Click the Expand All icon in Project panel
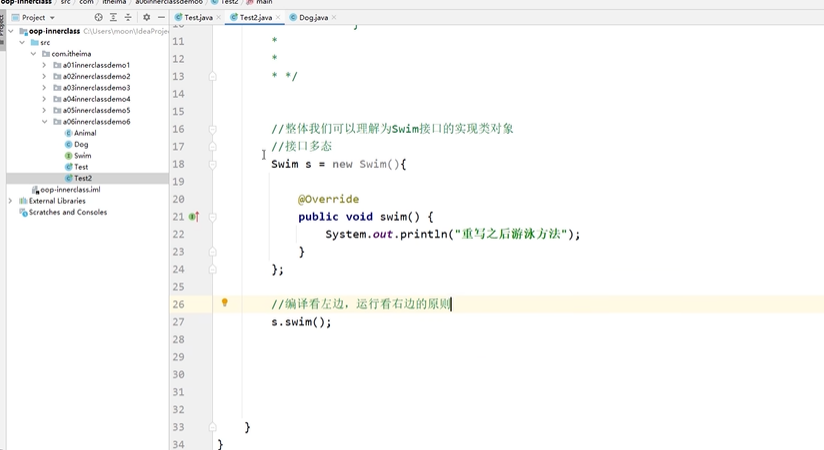Image resolution: width=824 pixels, height=450 pixels. pos(113,17)
